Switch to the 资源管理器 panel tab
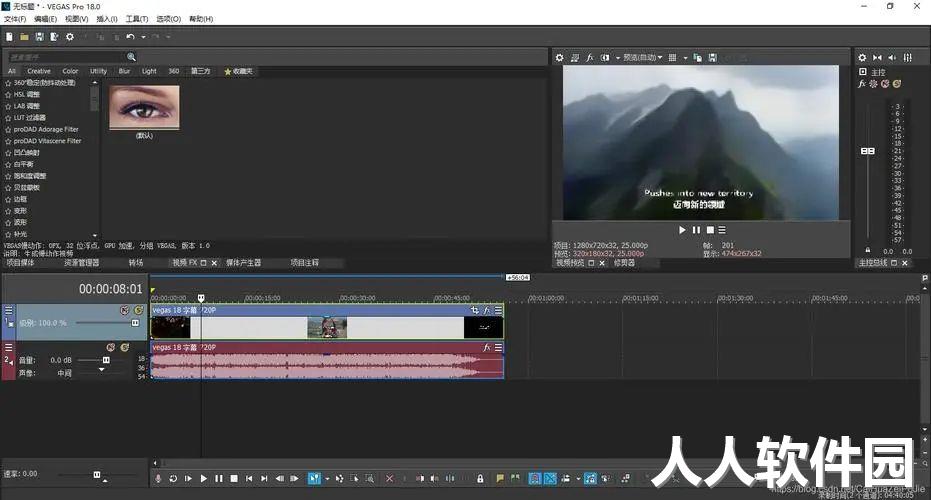This screenshot has height=500, width=931. (81, 262)
